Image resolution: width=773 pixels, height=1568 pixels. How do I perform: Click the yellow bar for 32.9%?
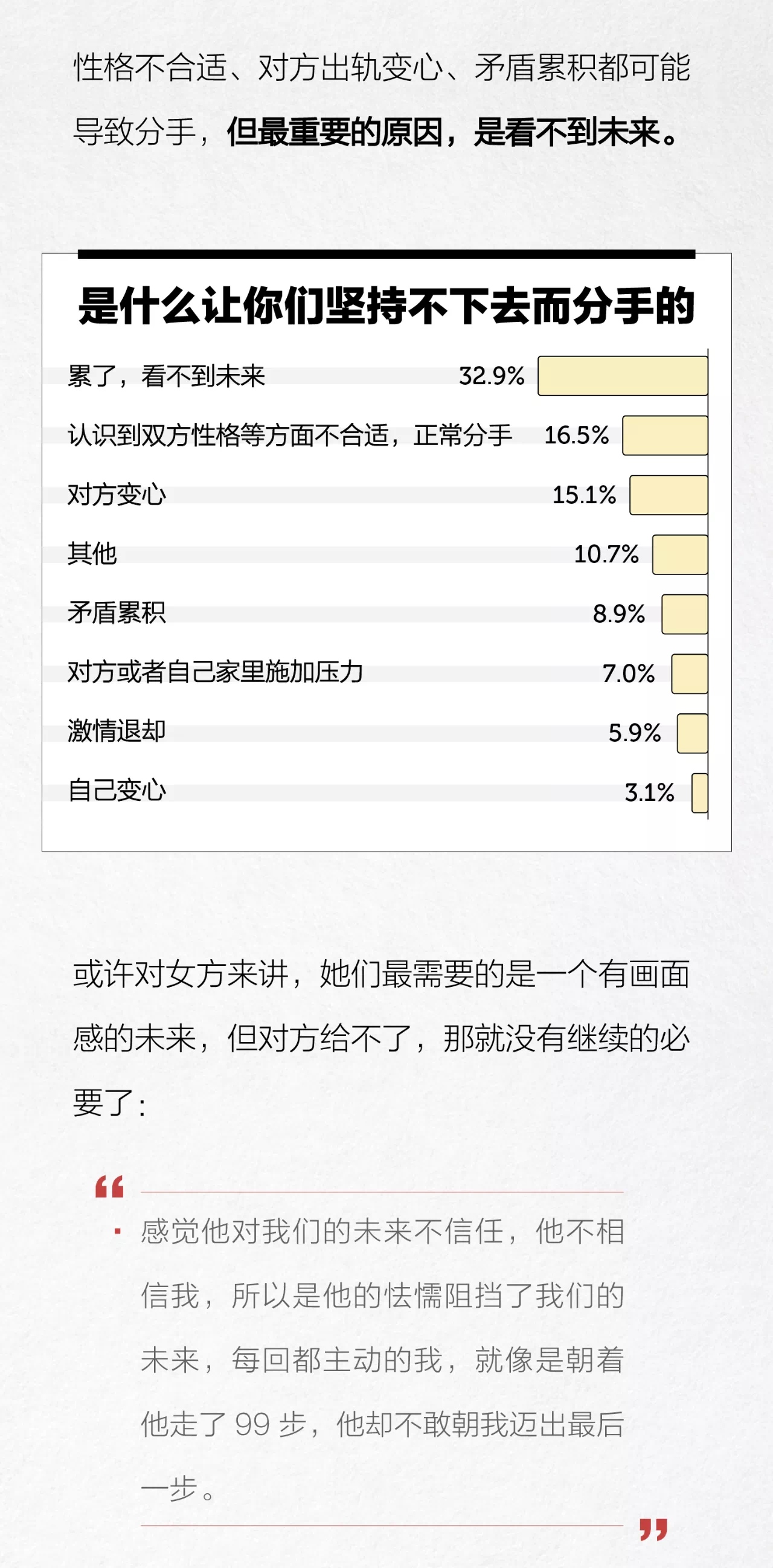pos(623,376)
